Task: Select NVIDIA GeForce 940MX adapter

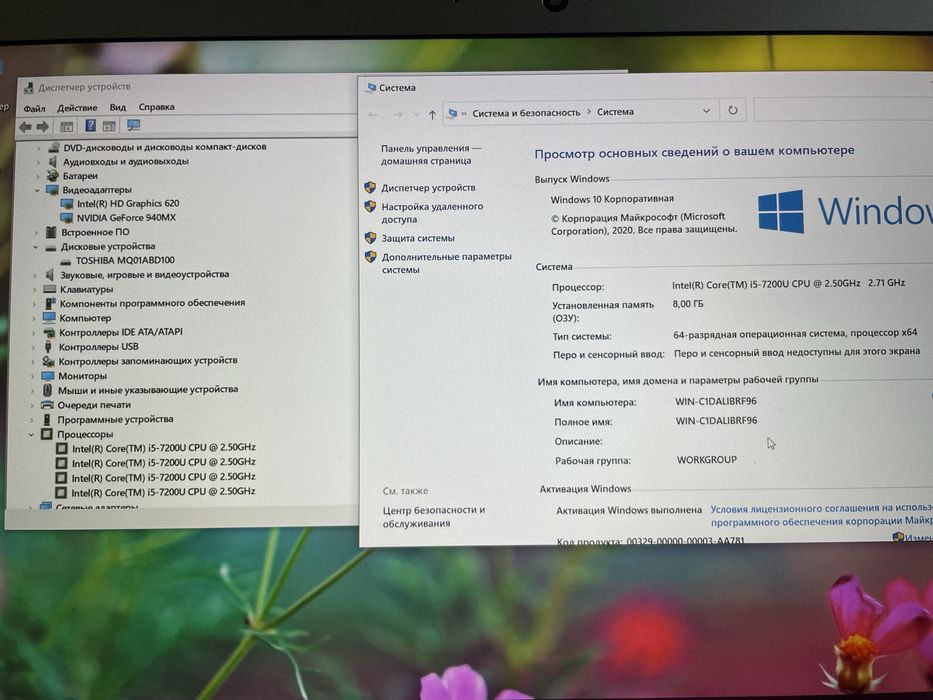Action: click(126, 218)
